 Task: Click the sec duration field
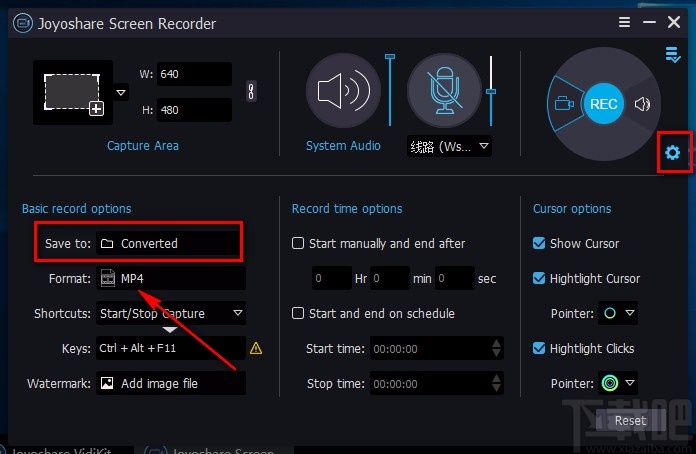455,278
